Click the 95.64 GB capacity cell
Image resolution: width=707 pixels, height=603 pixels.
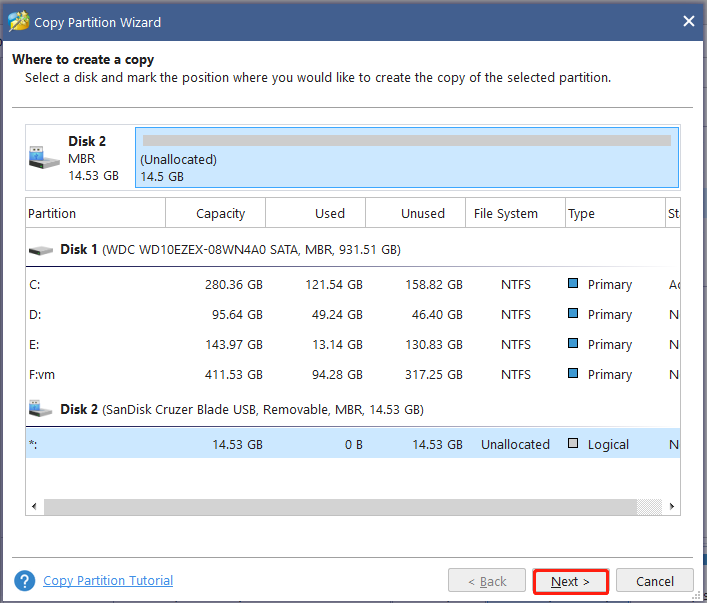tap(237, 314)
